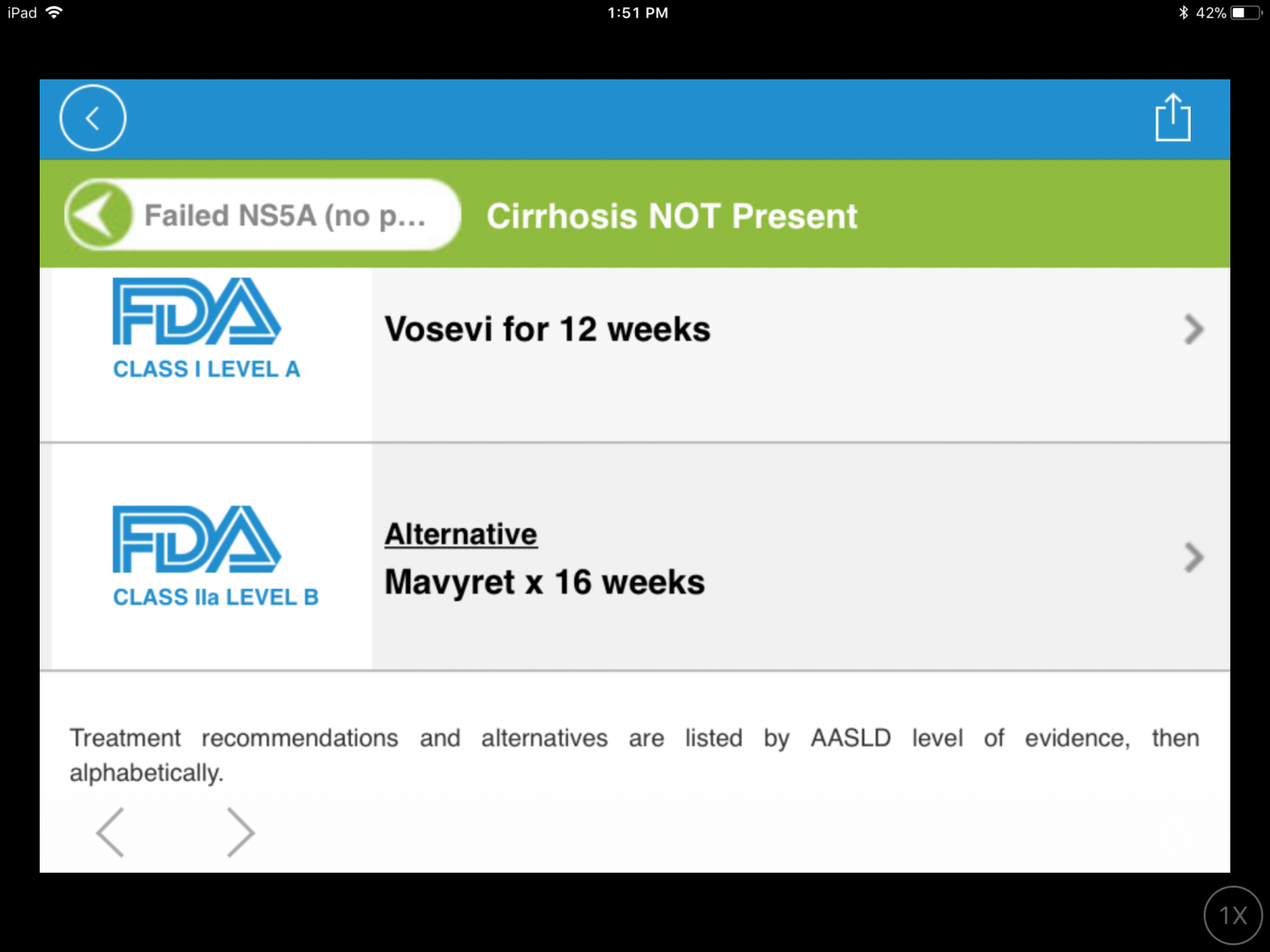1270x952 pixels.
Task: Tap CLASS IIa LEVEL B label
Action: pos(215,598)
